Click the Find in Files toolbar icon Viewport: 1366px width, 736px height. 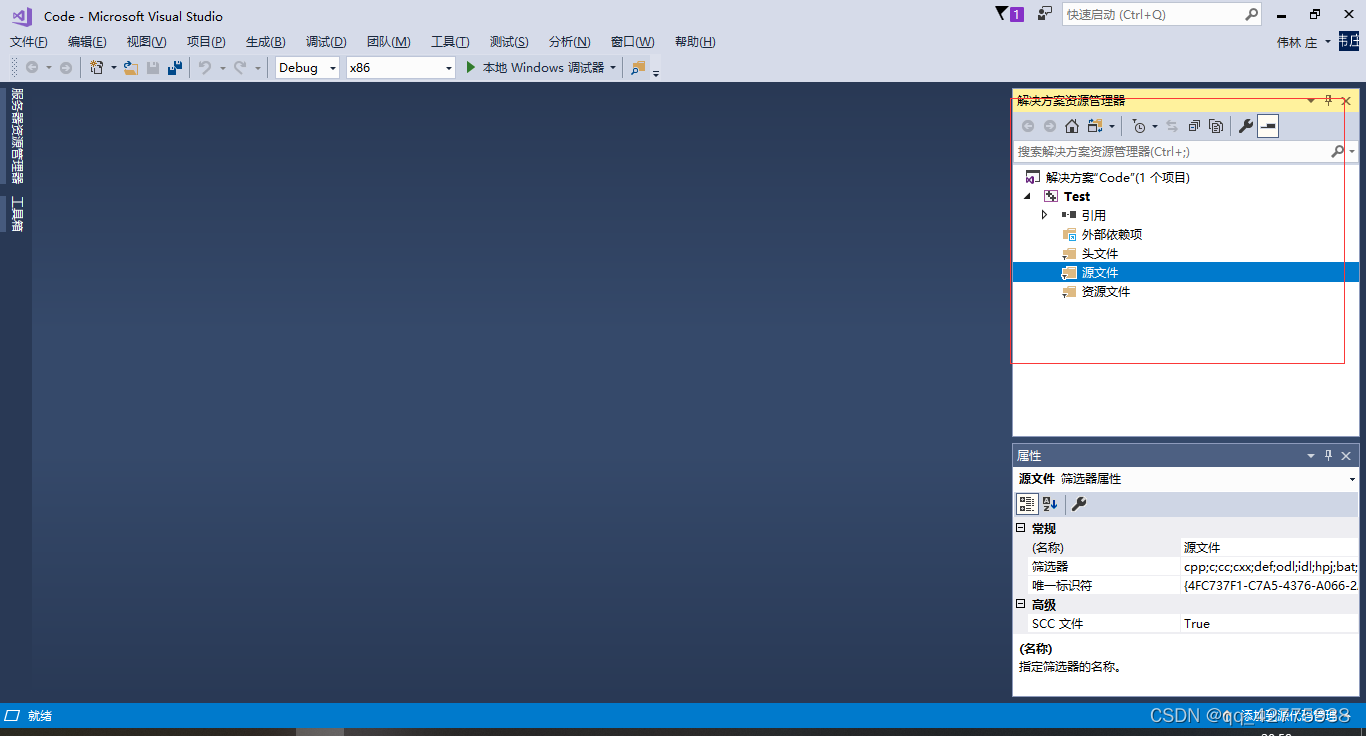coord(638,68)
